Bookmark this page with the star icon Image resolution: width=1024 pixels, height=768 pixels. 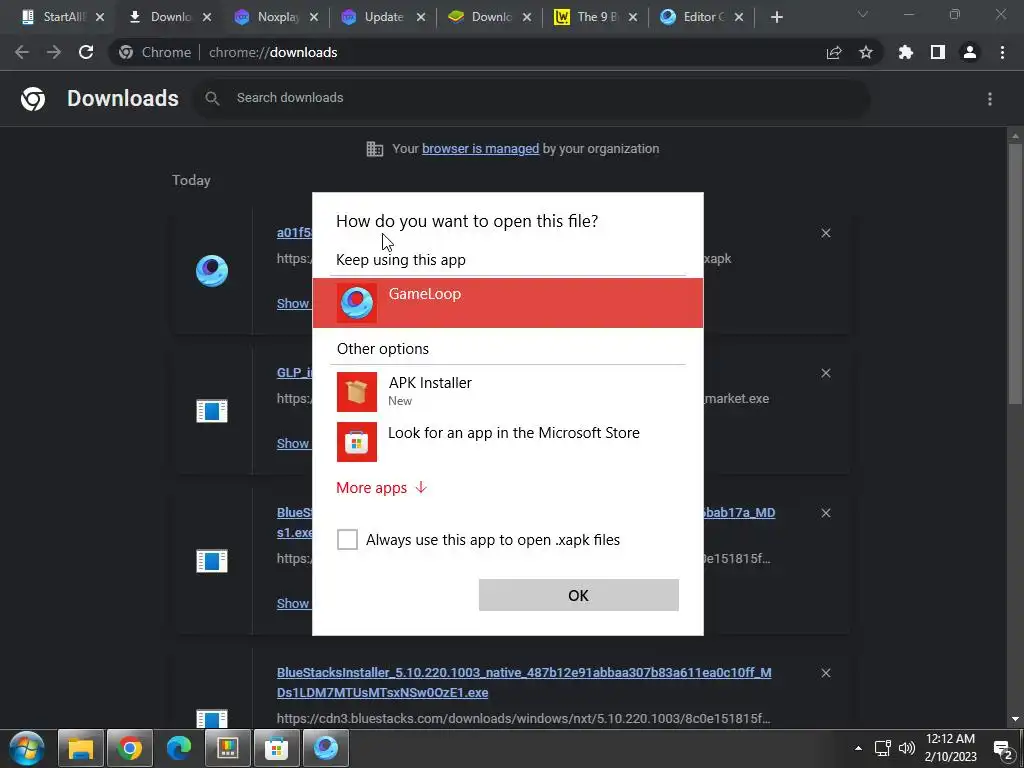point(866,52)
